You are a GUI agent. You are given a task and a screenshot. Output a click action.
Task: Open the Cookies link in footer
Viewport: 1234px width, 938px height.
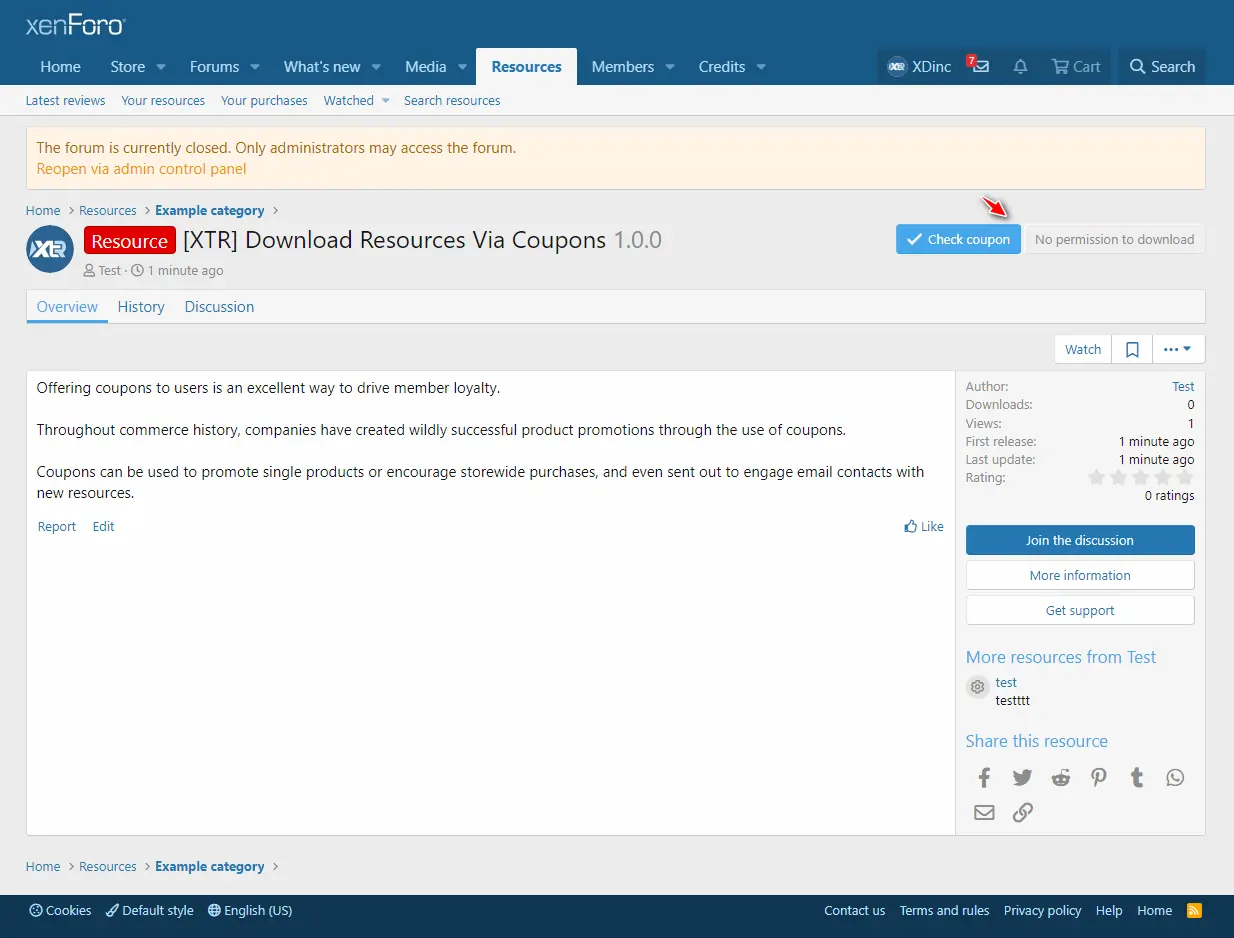click(60, 910)
